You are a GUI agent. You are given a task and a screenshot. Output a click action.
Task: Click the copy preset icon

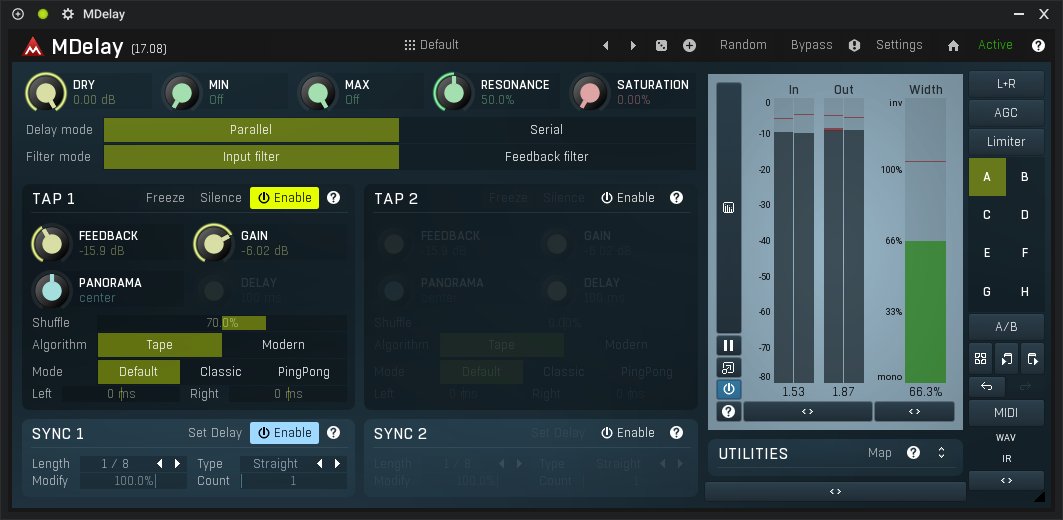[1006, 359]
